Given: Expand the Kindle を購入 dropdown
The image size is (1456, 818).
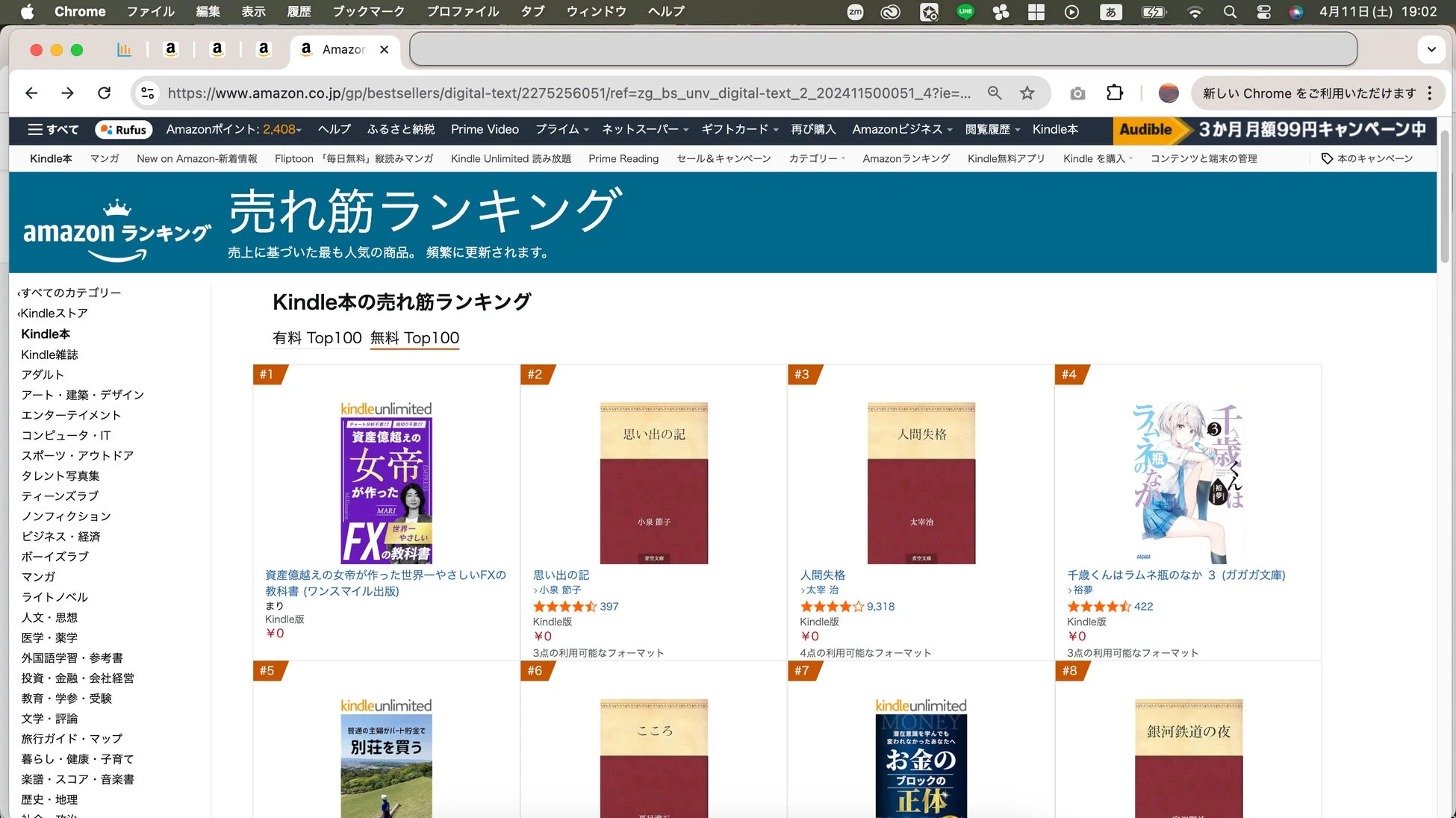Looking at the screenshot, I should pos(1098,159).
